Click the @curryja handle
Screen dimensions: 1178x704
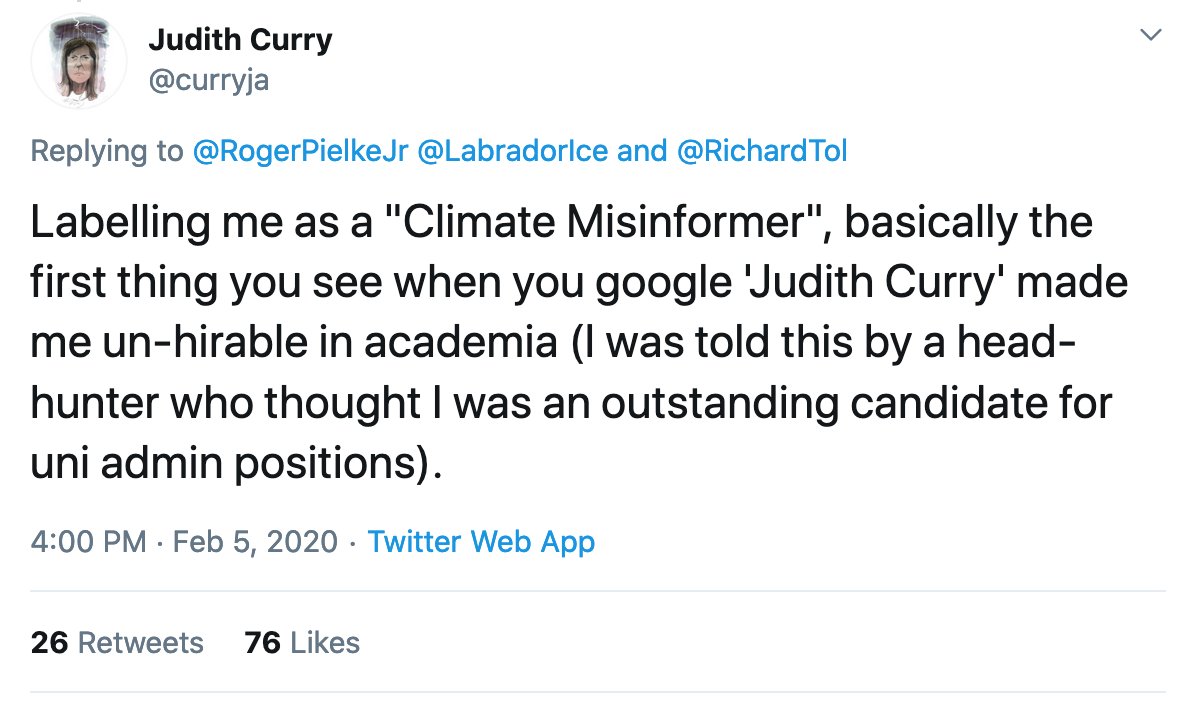point(208,81)
